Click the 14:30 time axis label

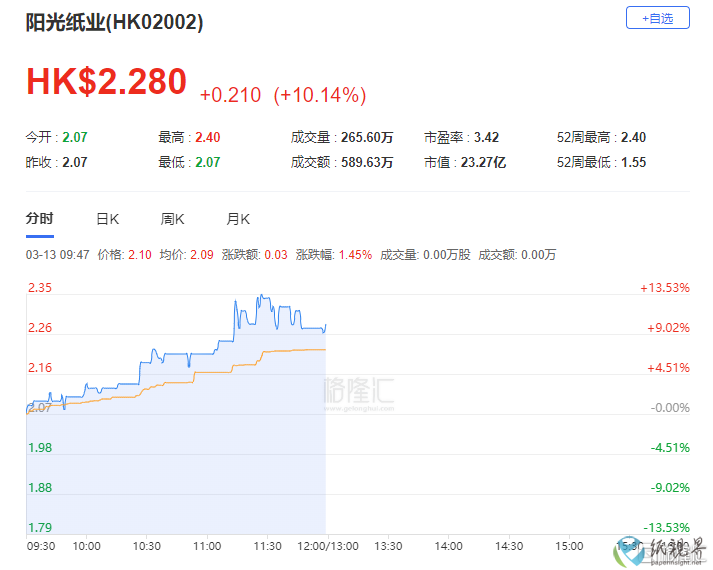509,546
